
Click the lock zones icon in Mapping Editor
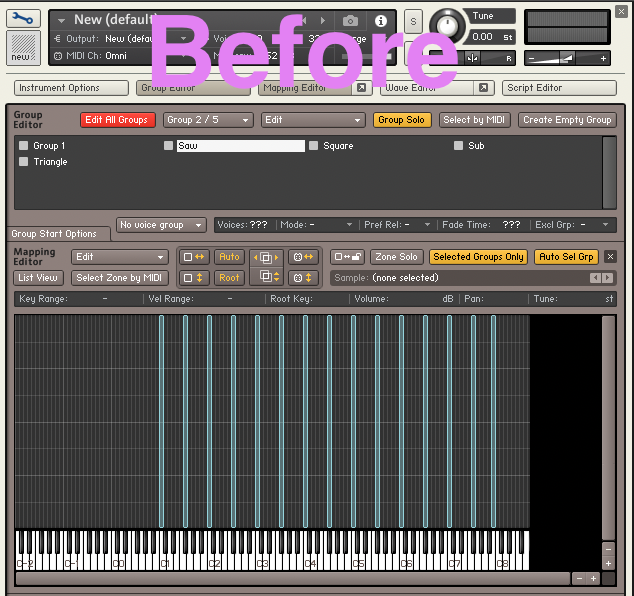tap(347, 257)
